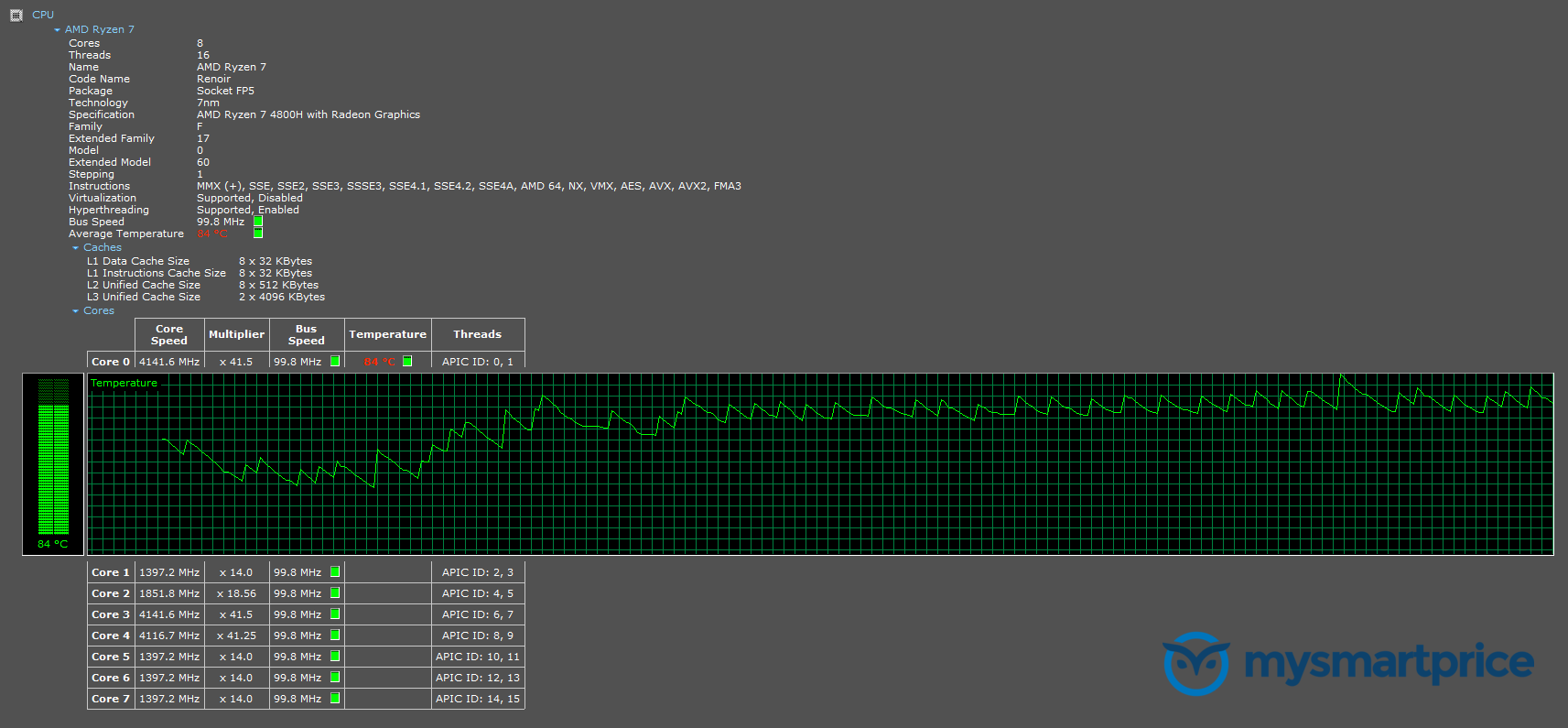The width and height of the screenshot is (1568, 728).
Task: Click the Core Speed column header
Action: (x=169, y=335)
